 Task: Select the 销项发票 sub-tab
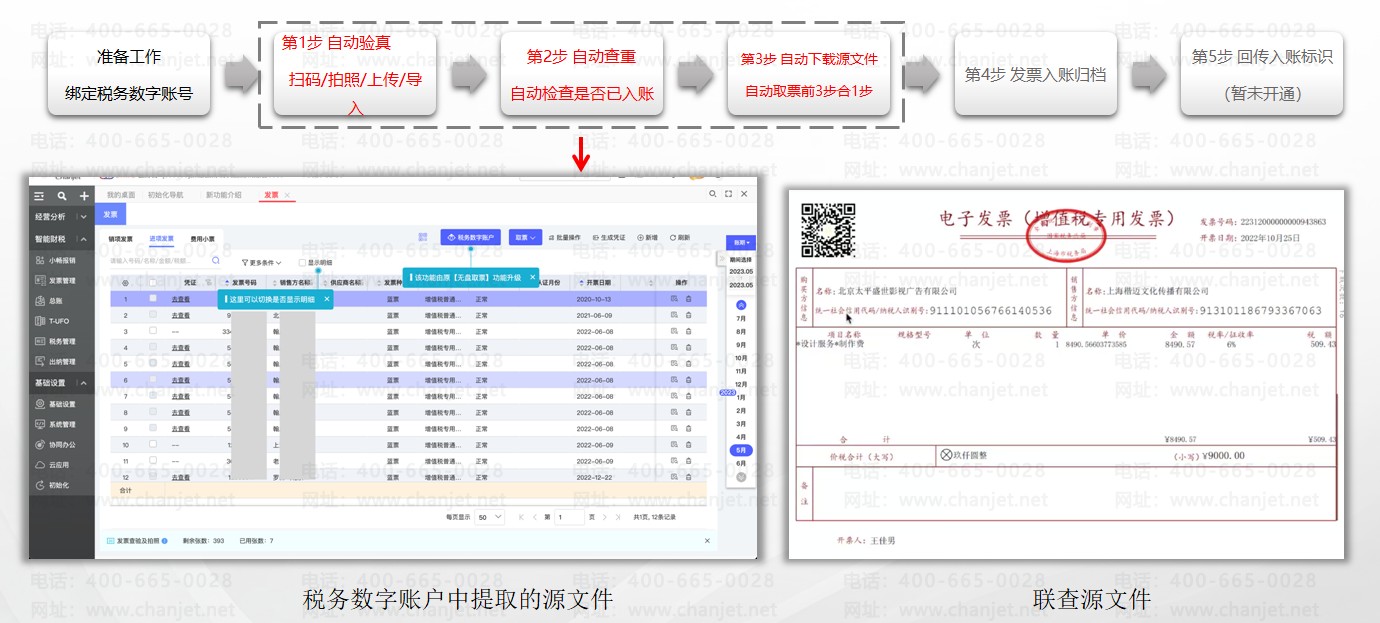click(121, 239)
